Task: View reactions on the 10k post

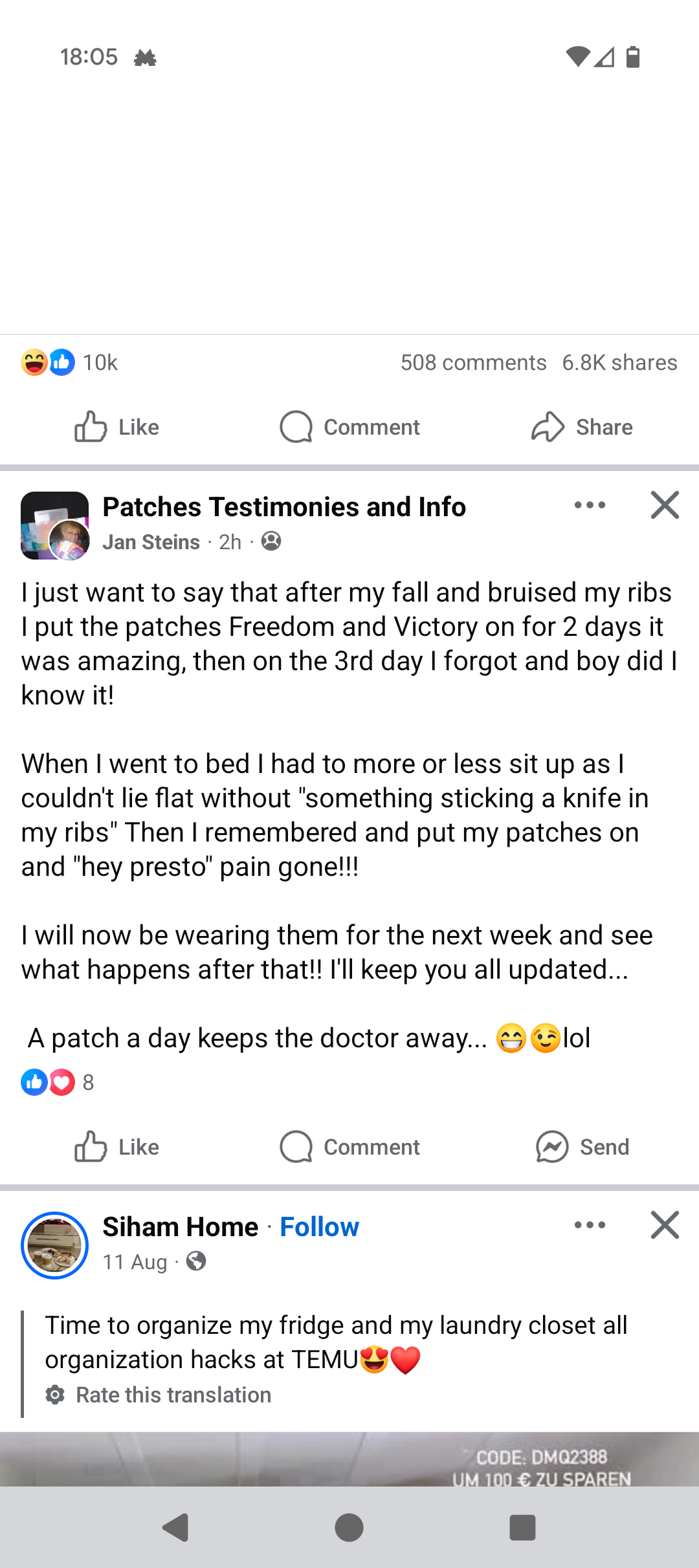Action: pos(69,362)
